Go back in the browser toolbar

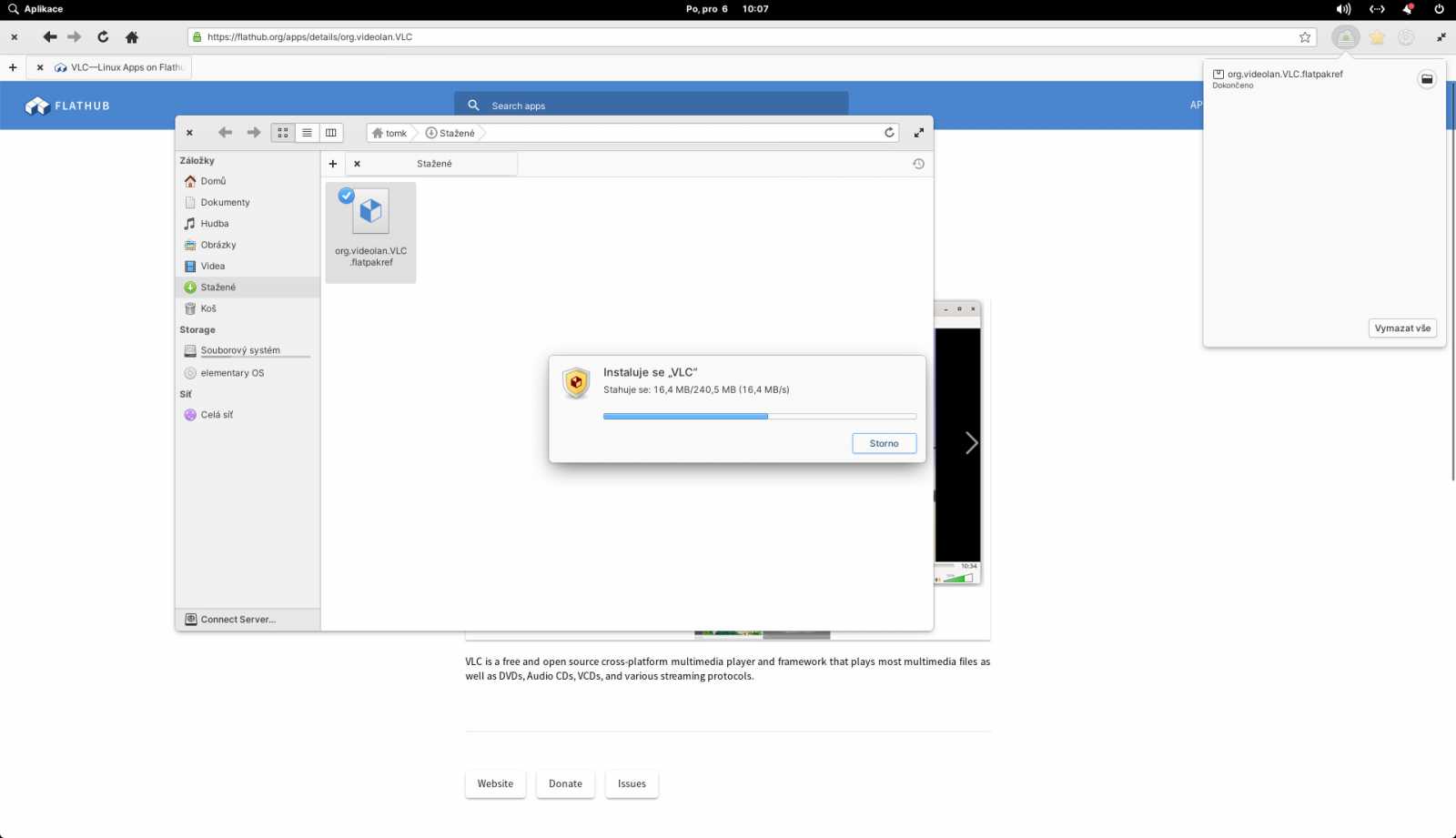[x=50, y=37]
